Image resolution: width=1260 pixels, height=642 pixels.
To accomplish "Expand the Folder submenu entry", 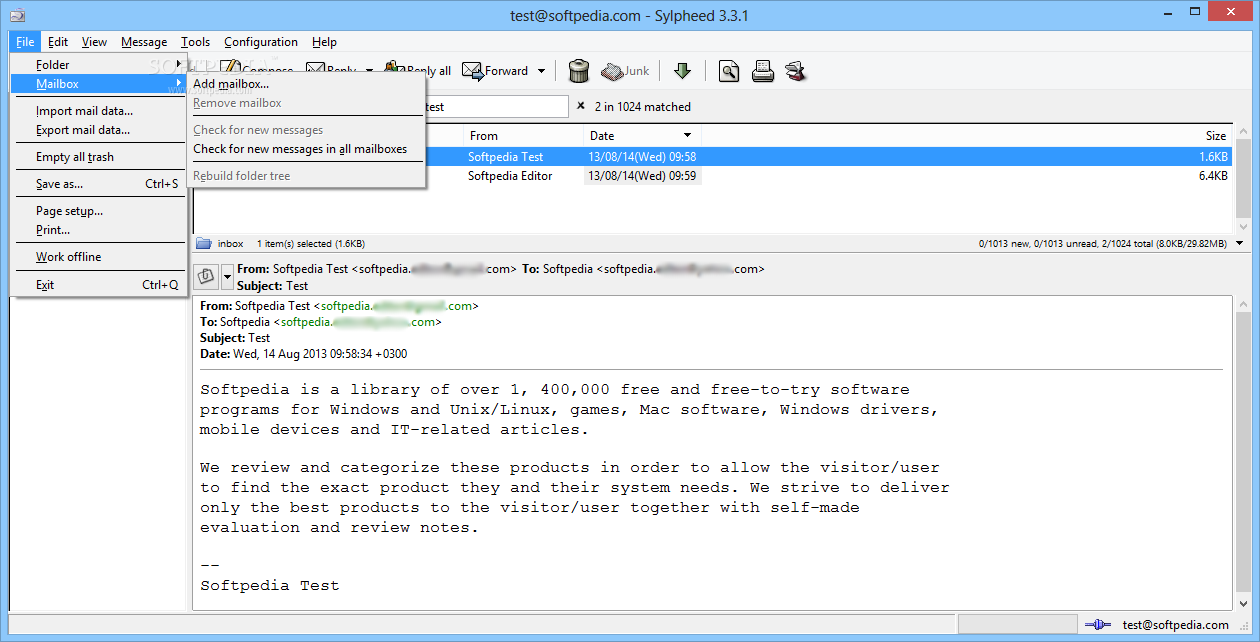I will click(x=99, y=65).
